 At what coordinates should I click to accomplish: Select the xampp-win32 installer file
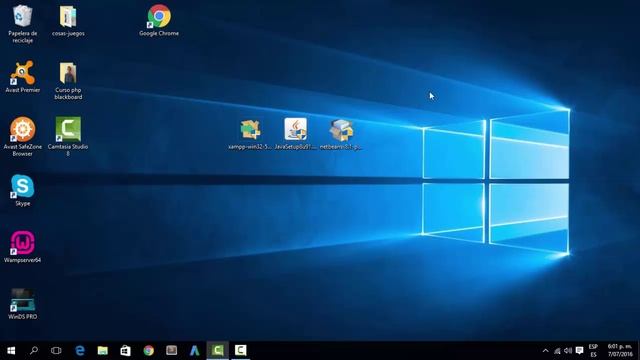click(250, 134)
